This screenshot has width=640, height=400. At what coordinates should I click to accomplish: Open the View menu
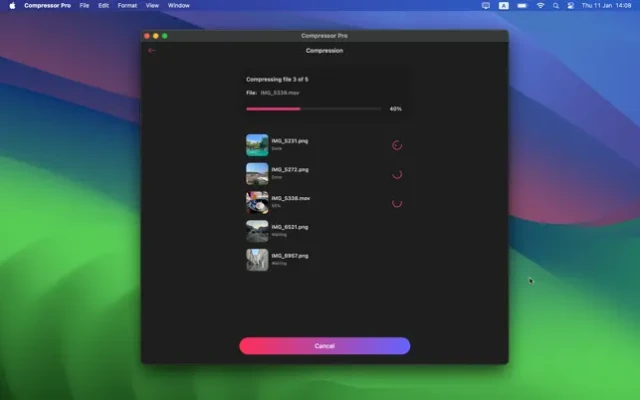point(152,5)
